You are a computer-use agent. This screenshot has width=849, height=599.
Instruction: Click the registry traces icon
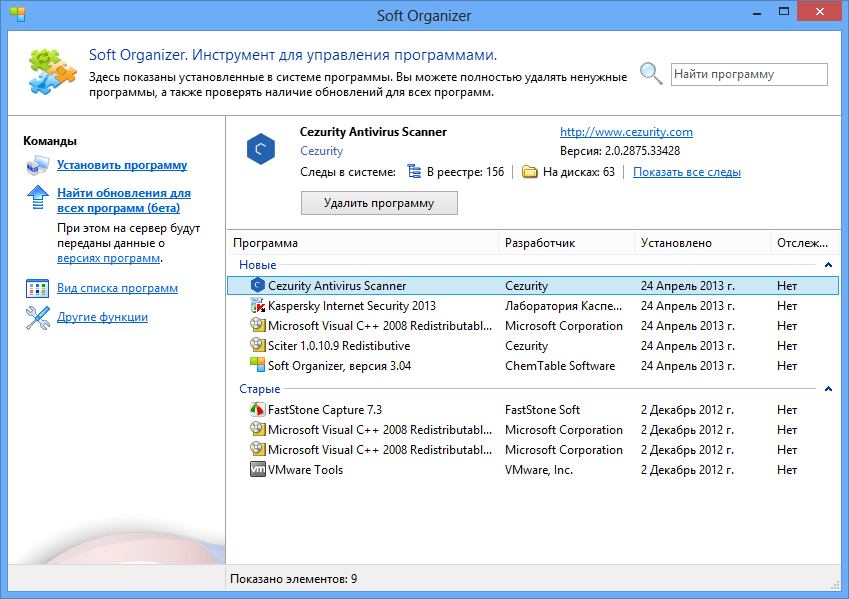414,172
